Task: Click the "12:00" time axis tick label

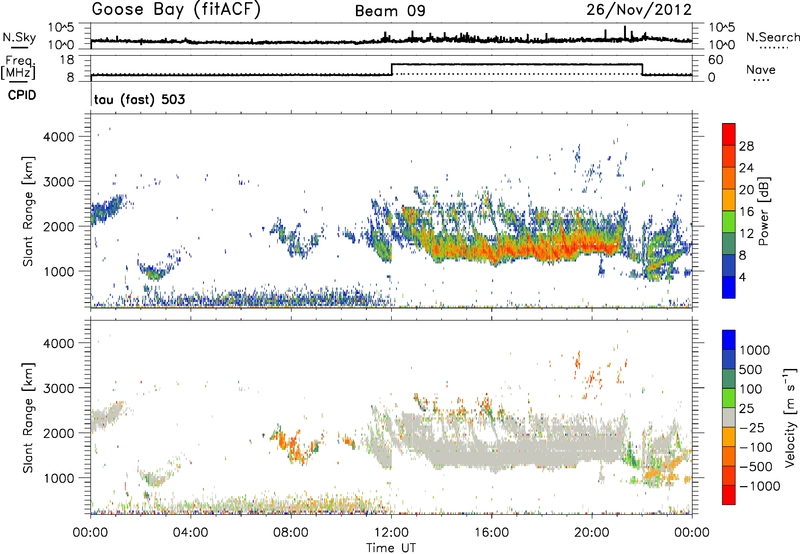Action: 391,533
